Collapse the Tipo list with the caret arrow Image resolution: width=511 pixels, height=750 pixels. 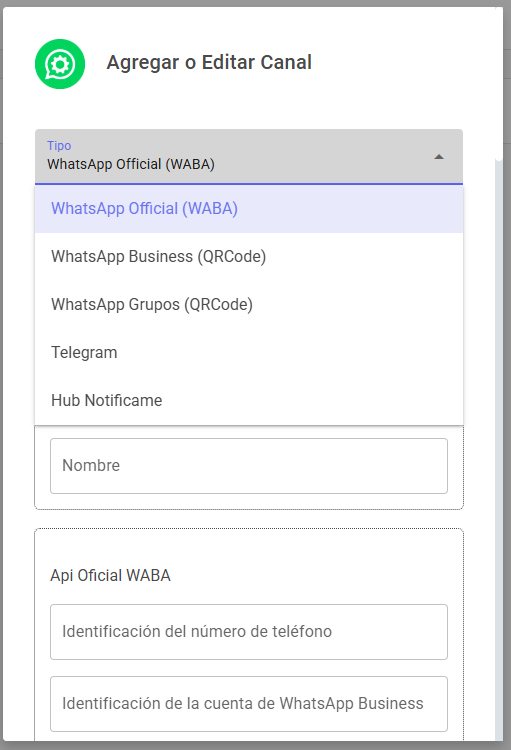point(439,157)
